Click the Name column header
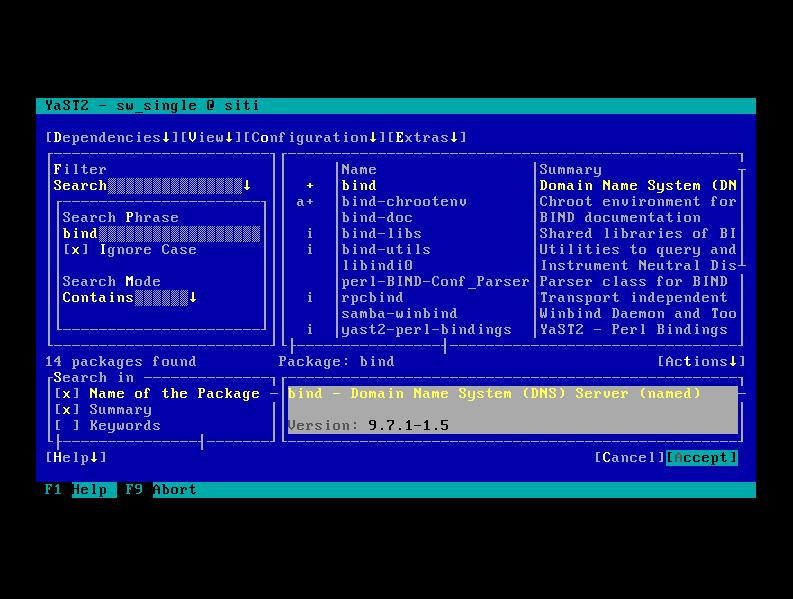The width and height of the screenshot is (793, 599). pyautogui.click(x=359, y=169)
